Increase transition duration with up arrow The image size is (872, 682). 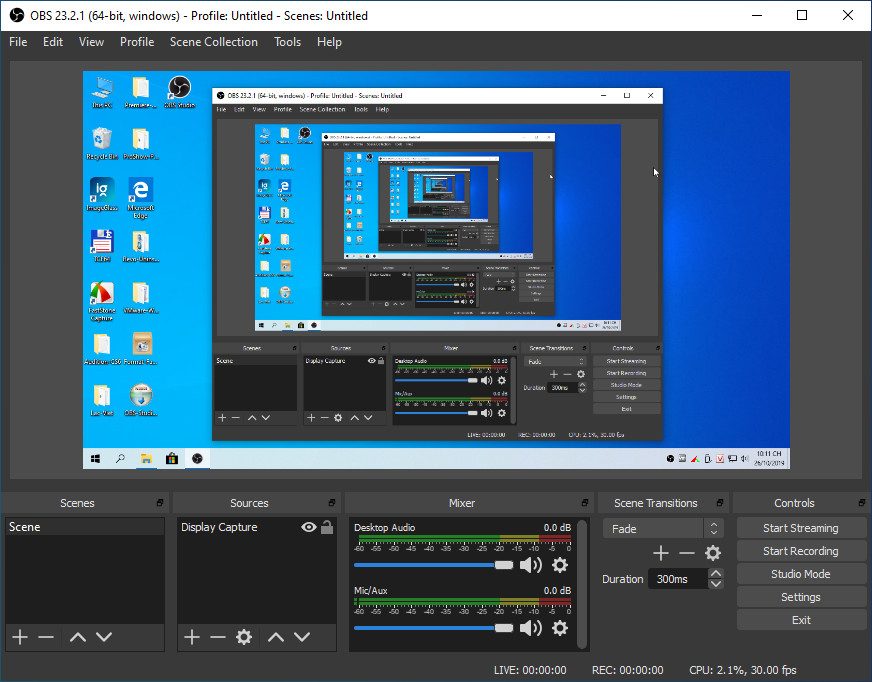coord(715,574)
